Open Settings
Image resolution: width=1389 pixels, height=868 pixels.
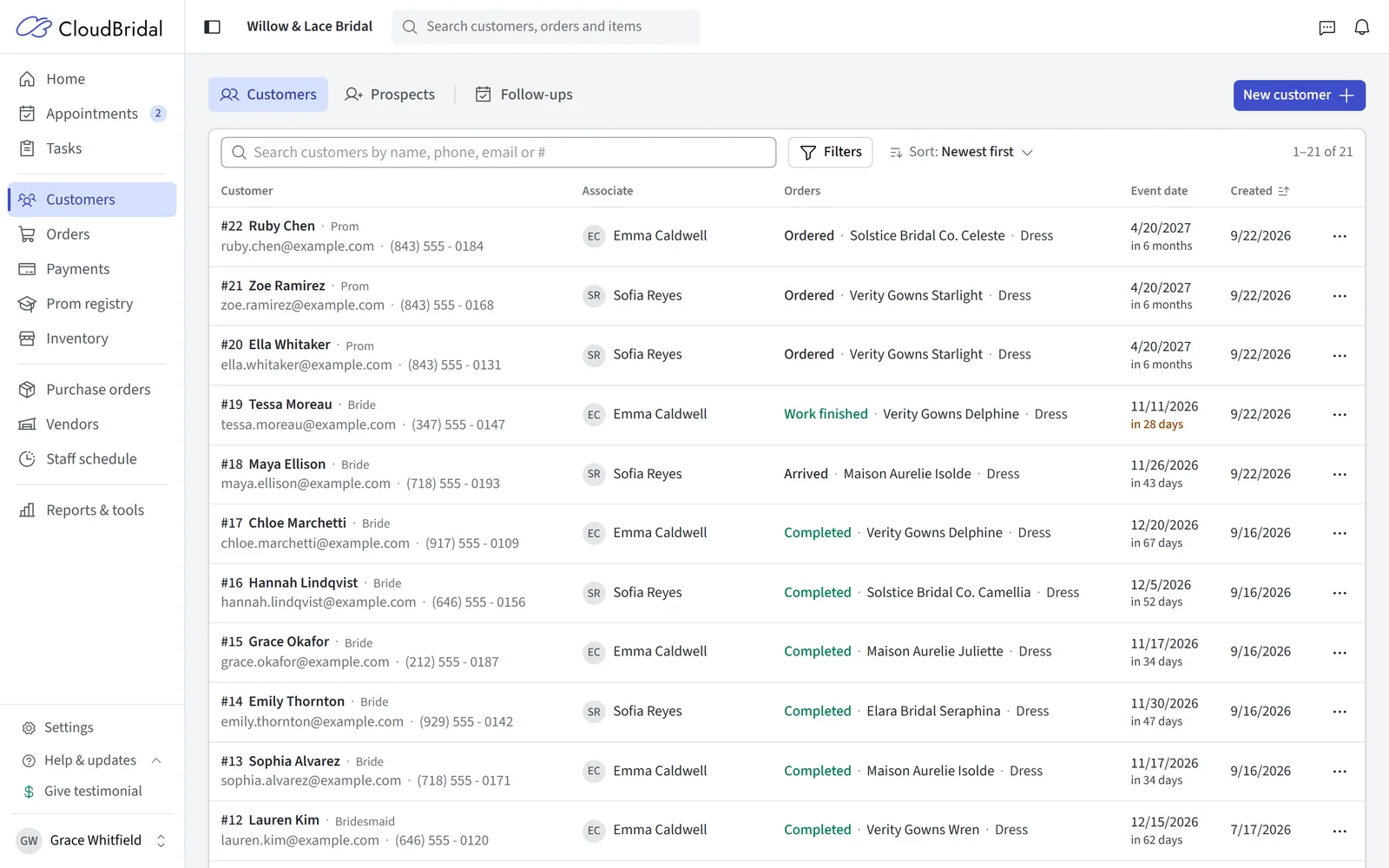coord(92,727)
